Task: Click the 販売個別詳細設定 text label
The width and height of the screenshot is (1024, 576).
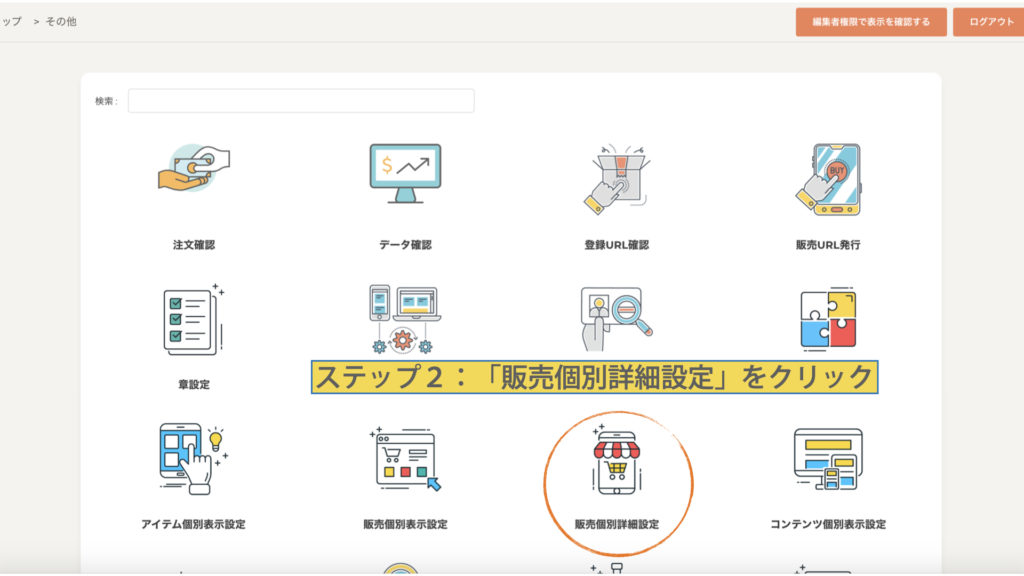Action: coord(617,524)
